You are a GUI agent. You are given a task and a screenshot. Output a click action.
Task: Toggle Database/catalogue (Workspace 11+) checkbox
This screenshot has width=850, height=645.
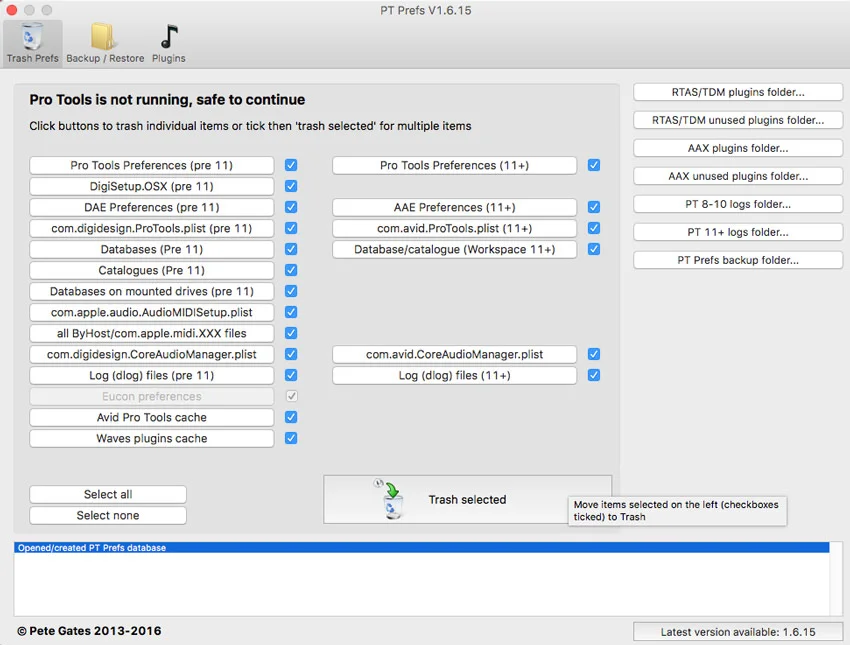[594, 249]
